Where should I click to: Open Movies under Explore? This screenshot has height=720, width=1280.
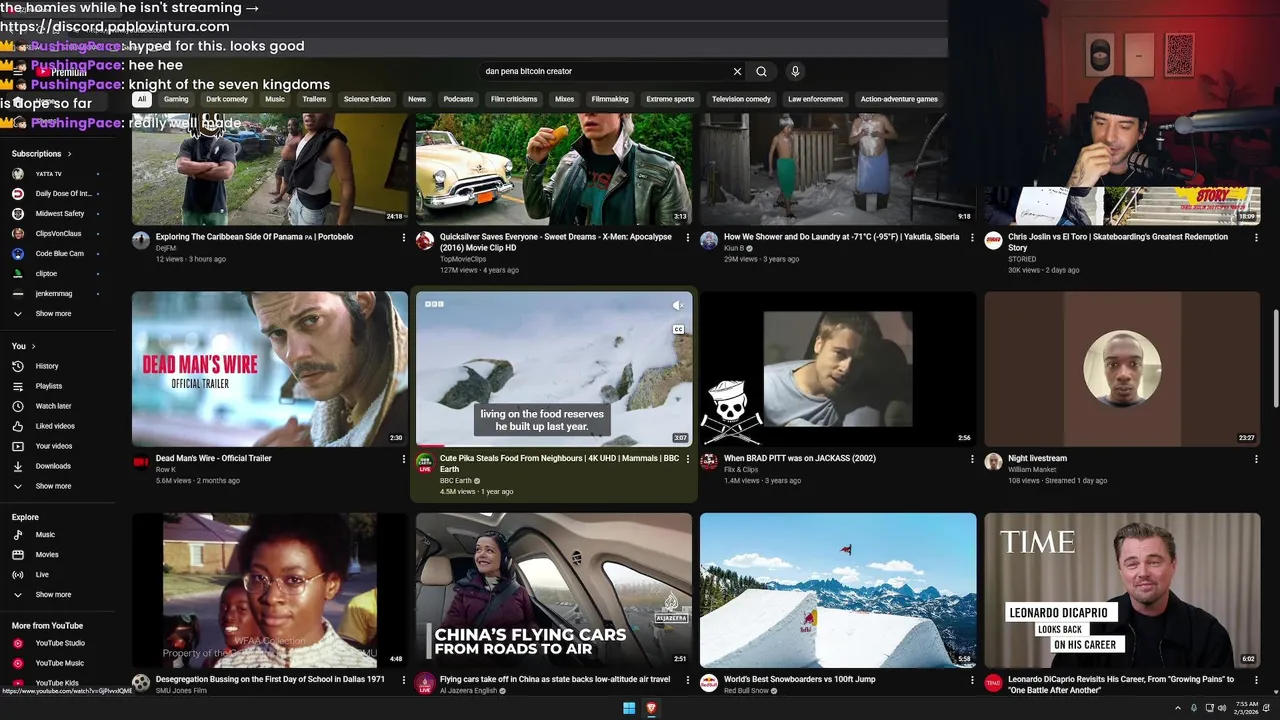tap(60, 555)
